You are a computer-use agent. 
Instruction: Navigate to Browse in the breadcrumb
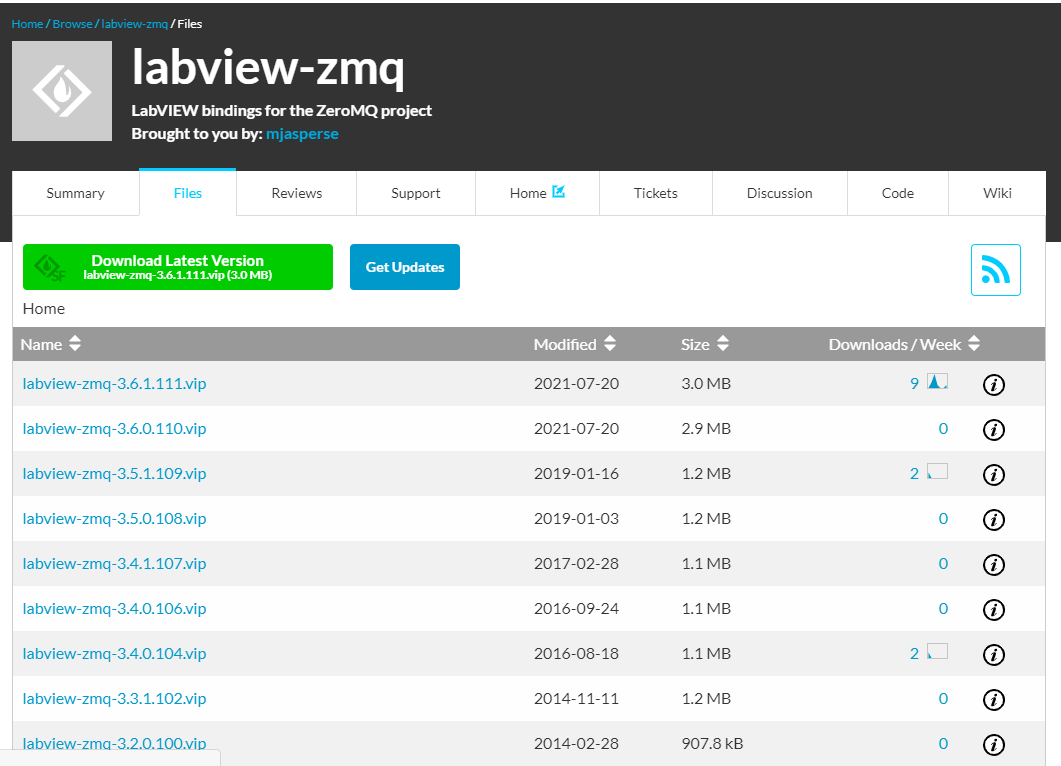click(x=72, y=23)
